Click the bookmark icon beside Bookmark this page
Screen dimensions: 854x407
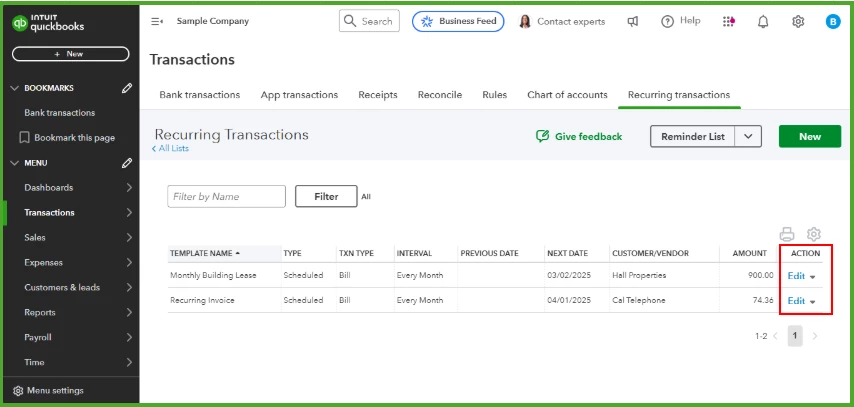point(24,138)
